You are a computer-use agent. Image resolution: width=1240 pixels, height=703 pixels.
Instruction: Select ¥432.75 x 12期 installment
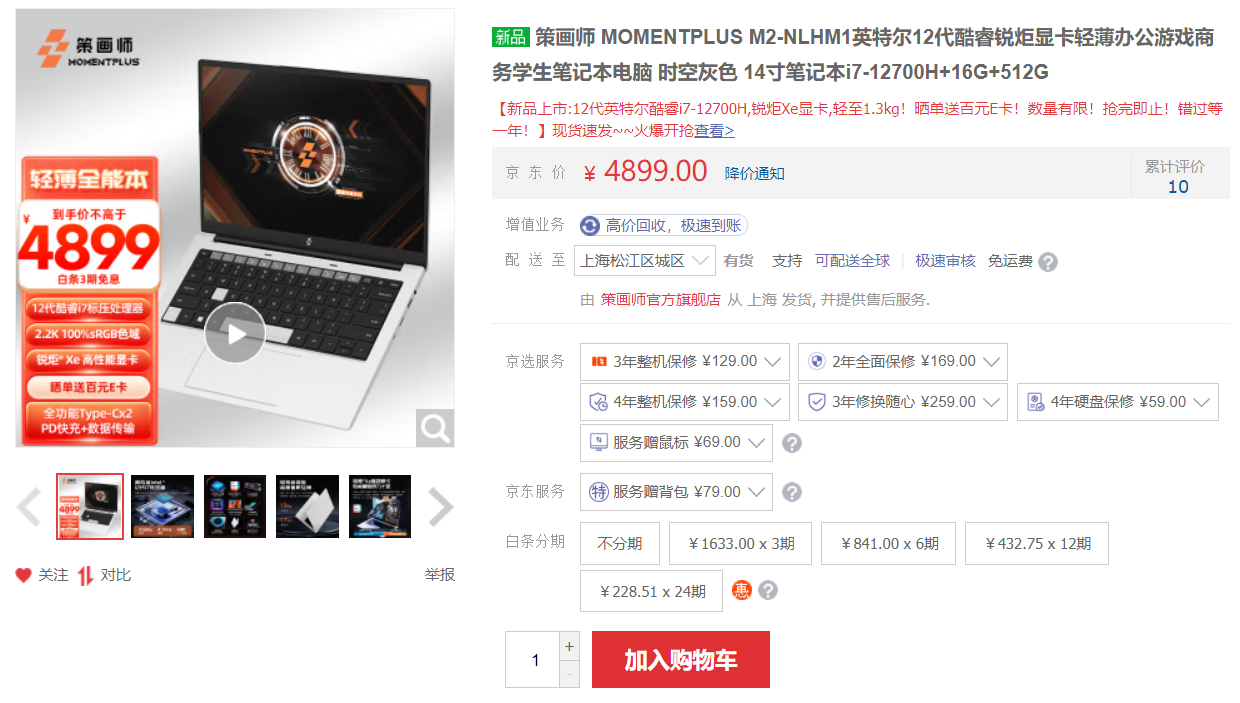click(1037, 544)
